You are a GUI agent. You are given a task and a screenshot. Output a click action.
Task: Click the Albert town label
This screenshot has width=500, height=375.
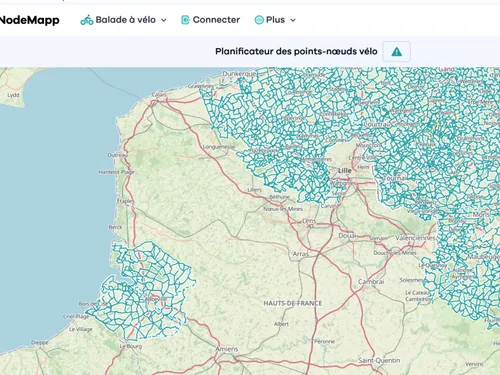(281, 324)
